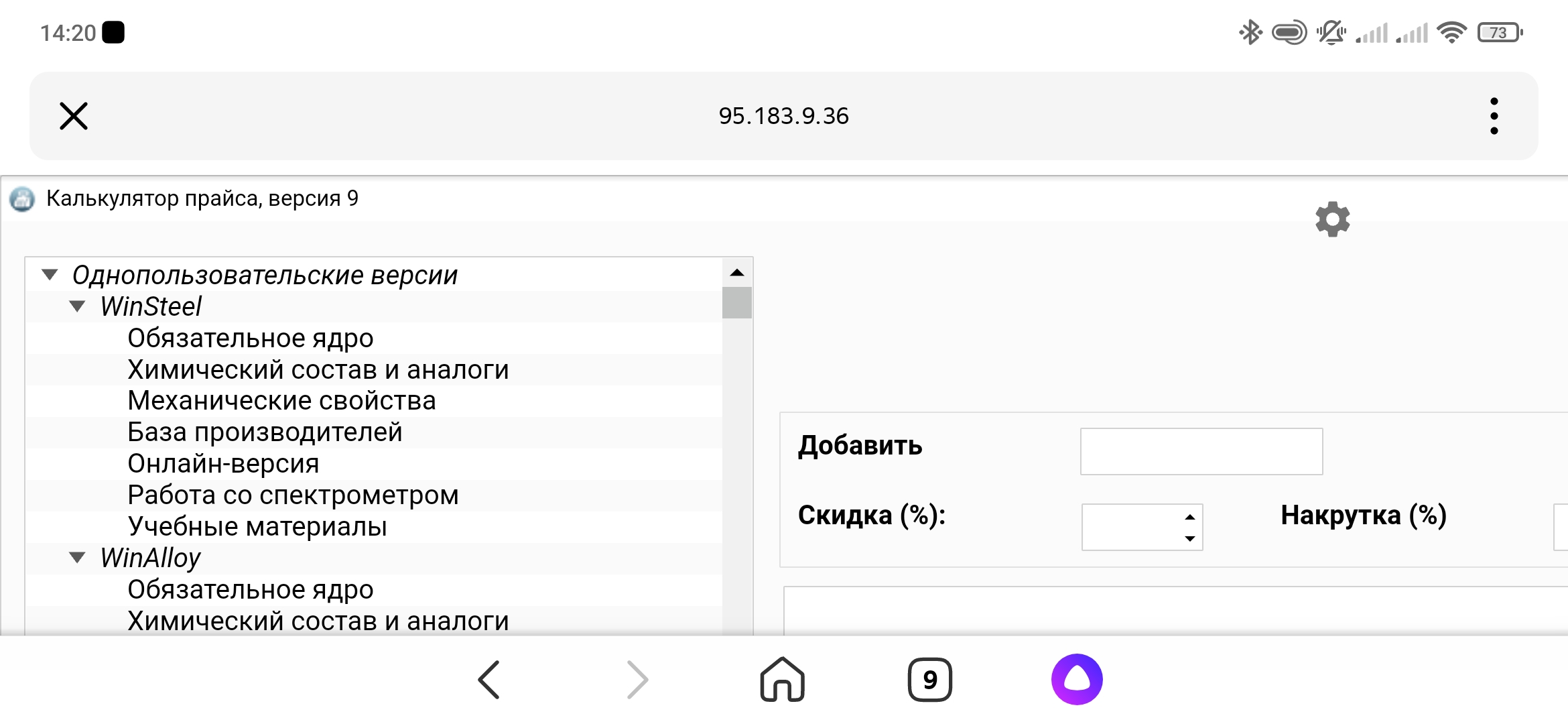Tap the forward navigation arrow
This screenshot has height=724, width=1568.
[x=637, y=680]
